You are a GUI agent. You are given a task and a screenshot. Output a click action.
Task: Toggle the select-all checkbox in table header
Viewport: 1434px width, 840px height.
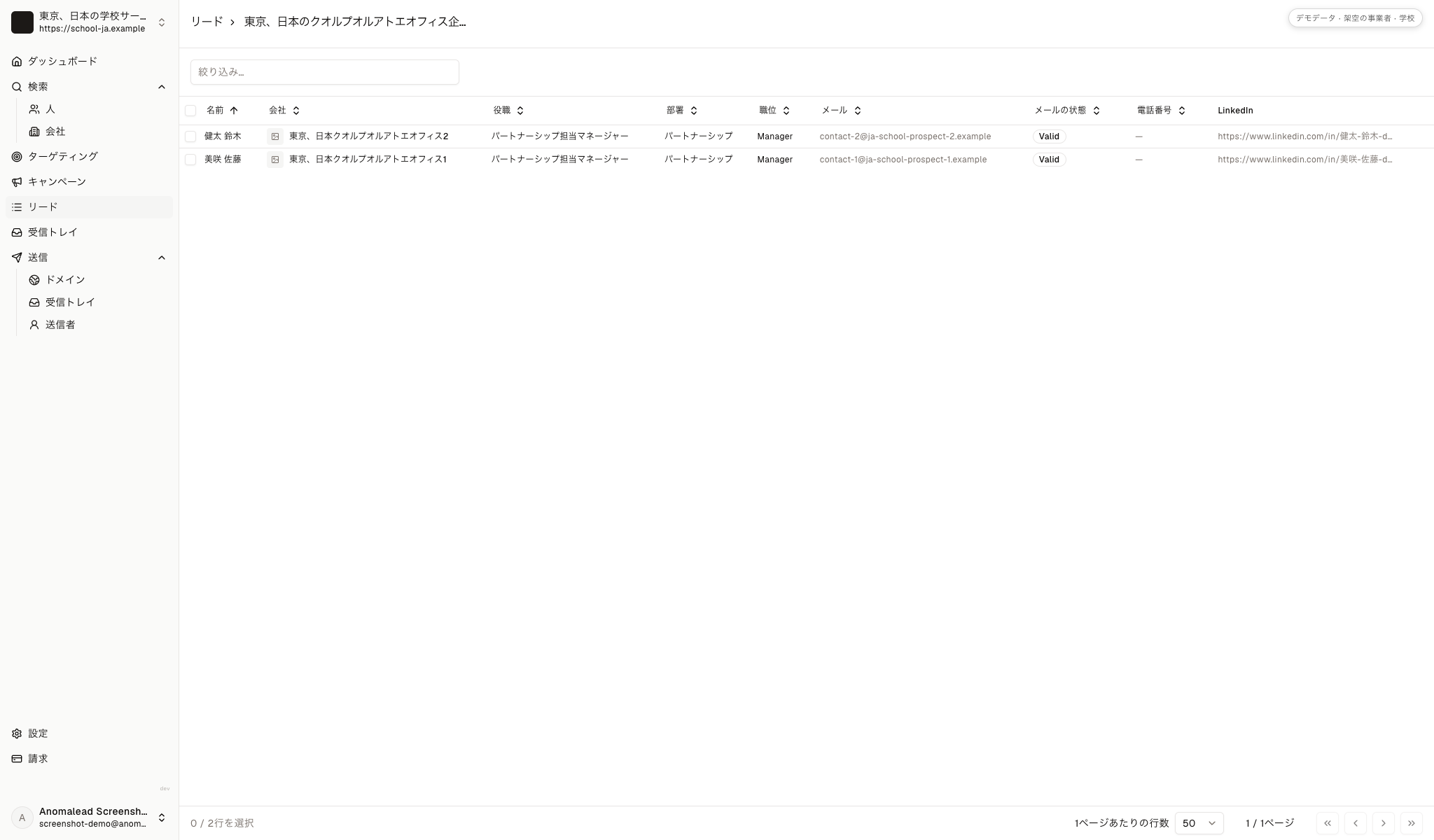tap(190, 111)
